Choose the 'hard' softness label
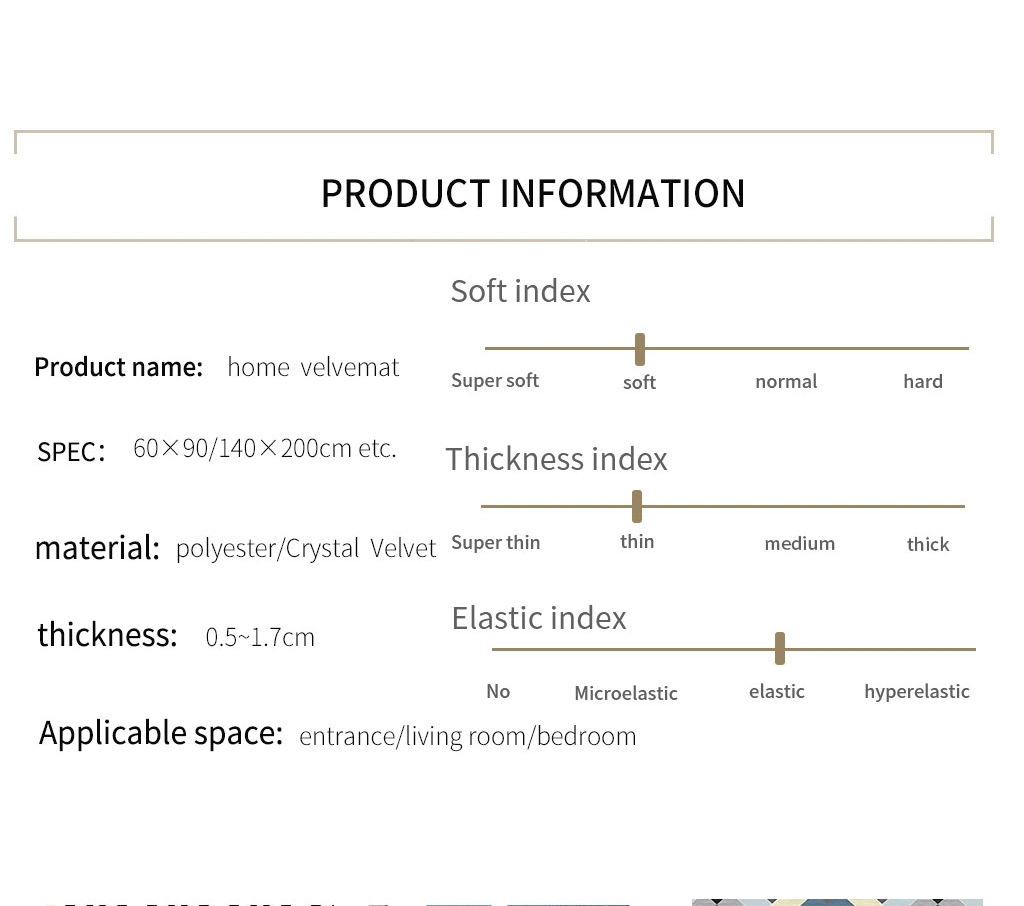The image size is (1024, 906). tap(923, 381)
